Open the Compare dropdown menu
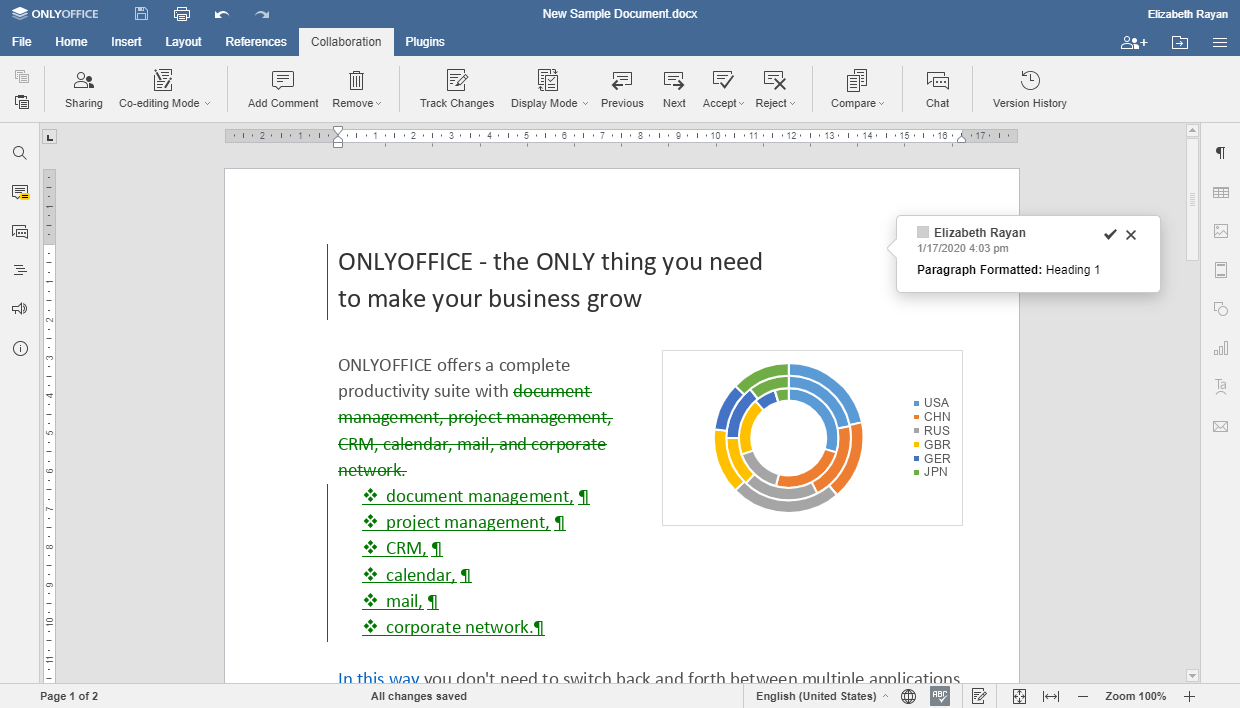1240x708 pixels. click(x=857, y=88)
